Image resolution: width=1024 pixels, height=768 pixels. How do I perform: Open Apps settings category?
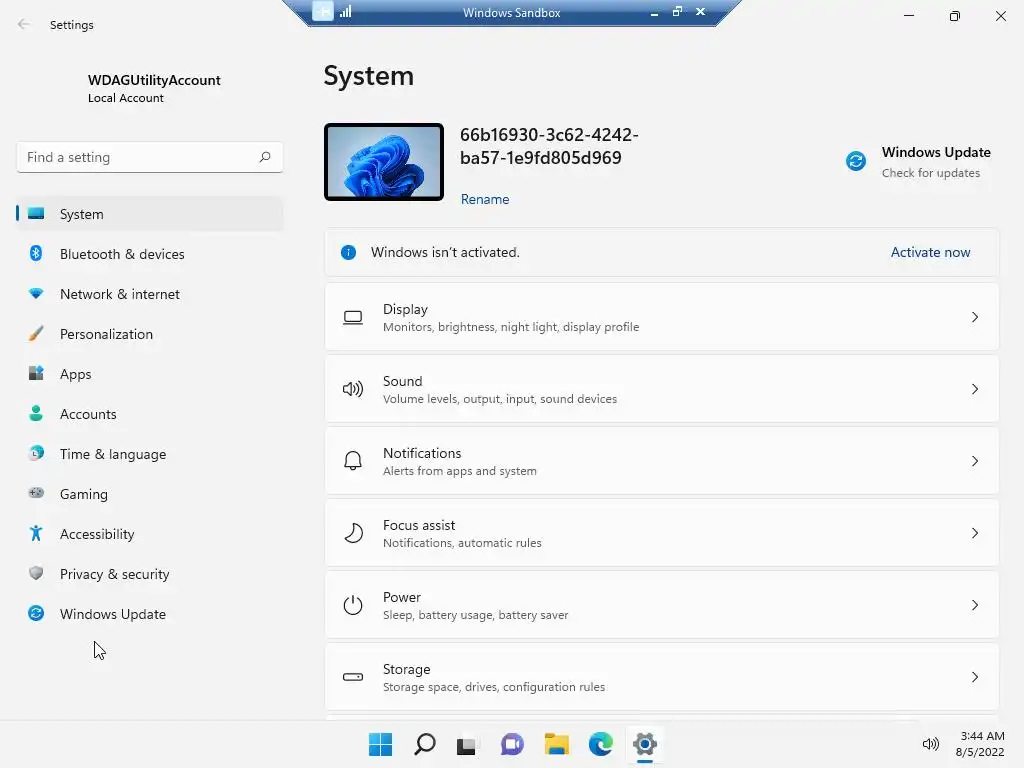[x=150, y=374]
